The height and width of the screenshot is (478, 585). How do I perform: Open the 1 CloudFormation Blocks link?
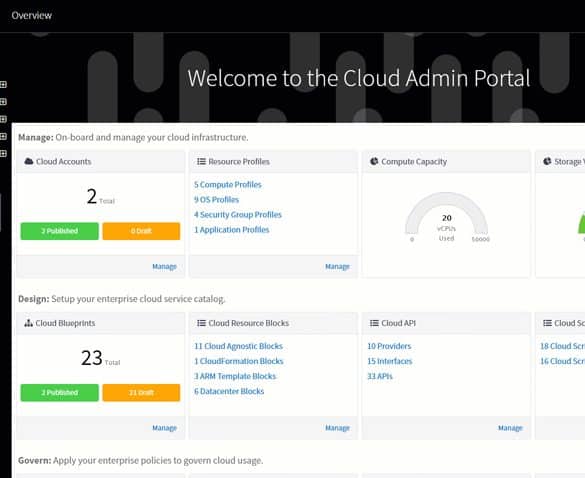[x=239, y=361]
